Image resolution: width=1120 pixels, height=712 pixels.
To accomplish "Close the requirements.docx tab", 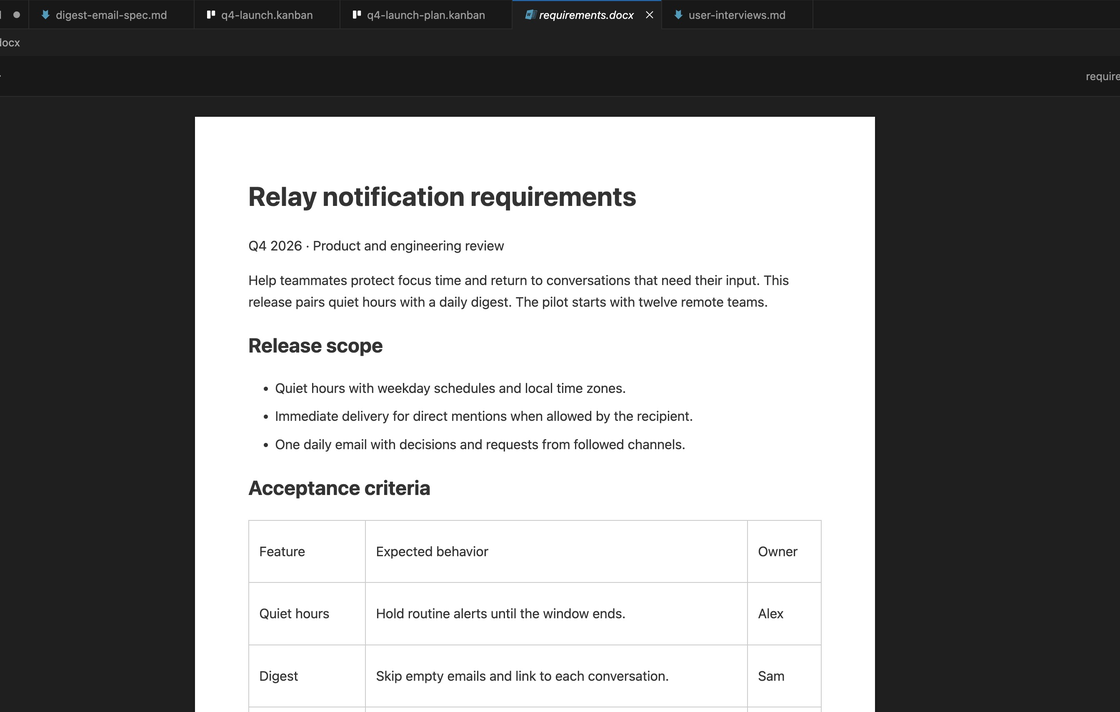I will pyautogui.click(x=649, y=15).
